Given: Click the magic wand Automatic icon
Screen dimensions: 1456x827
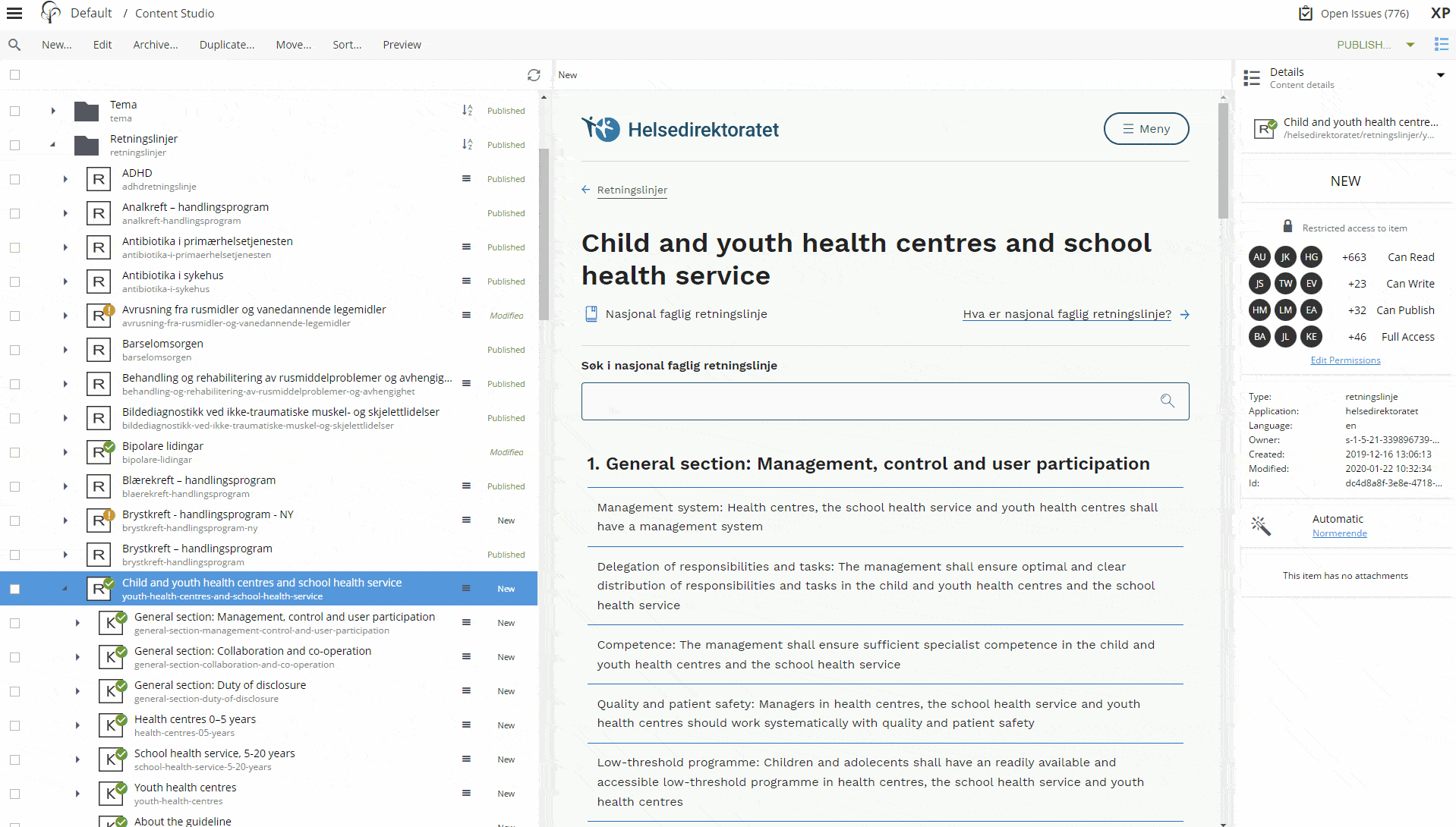Looking at the screenshot, I should [1261, 525].
